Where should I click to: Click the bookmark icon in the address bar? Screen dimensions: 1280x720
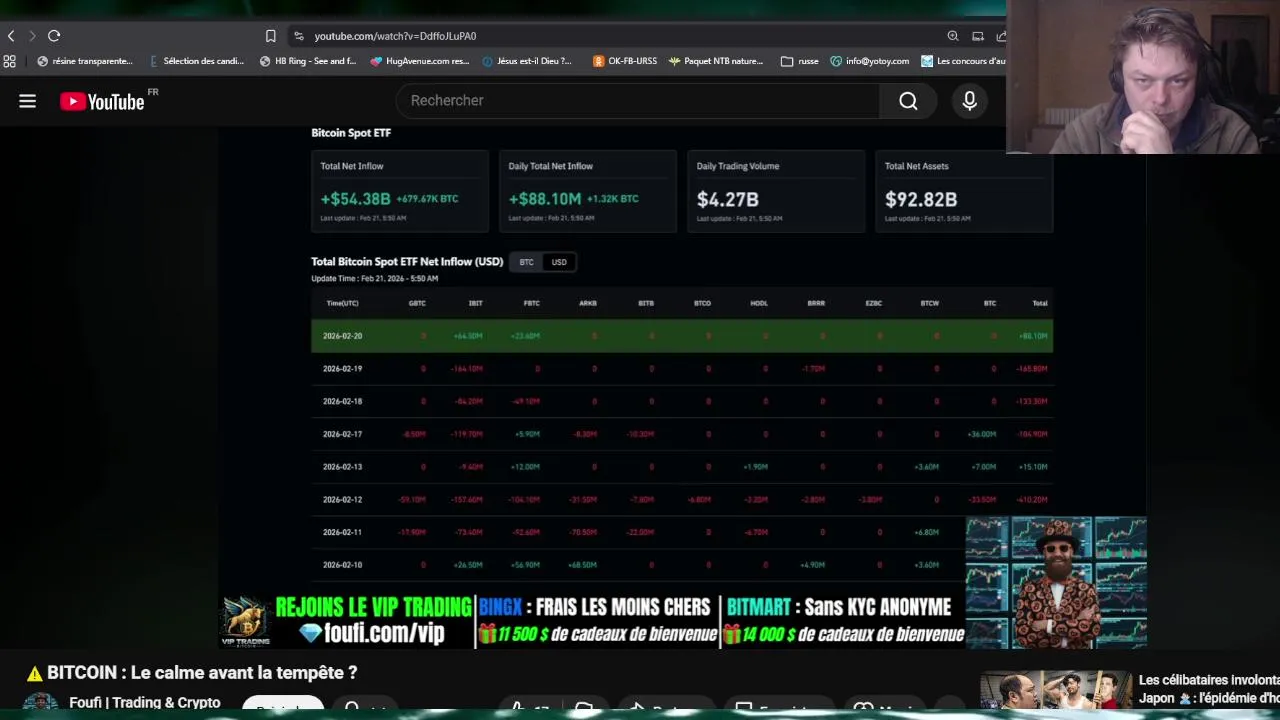[x=270, y=36]
